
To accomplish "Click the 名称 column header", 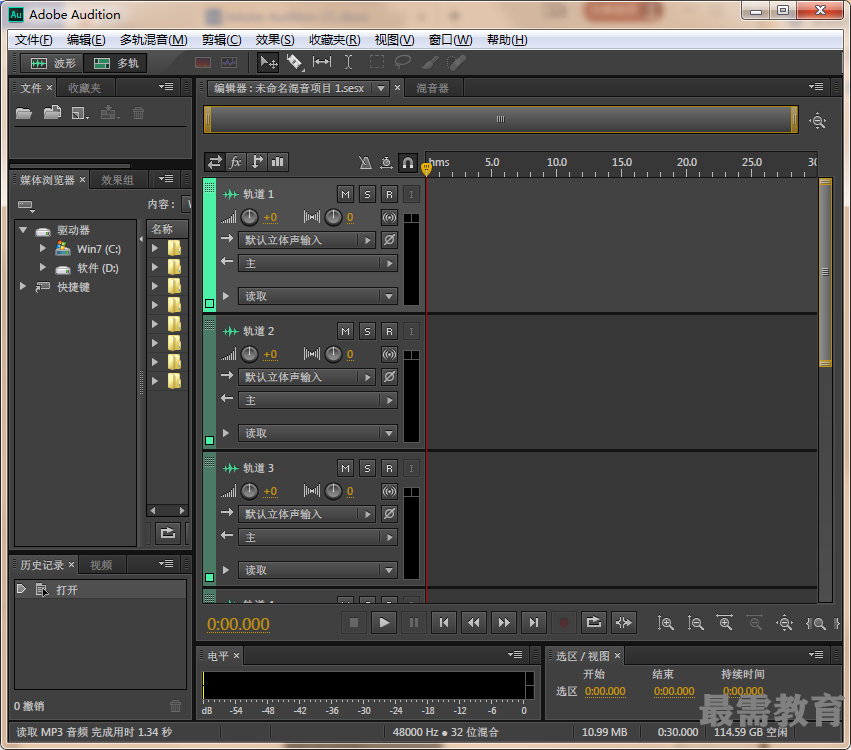I will pos(167,229).
